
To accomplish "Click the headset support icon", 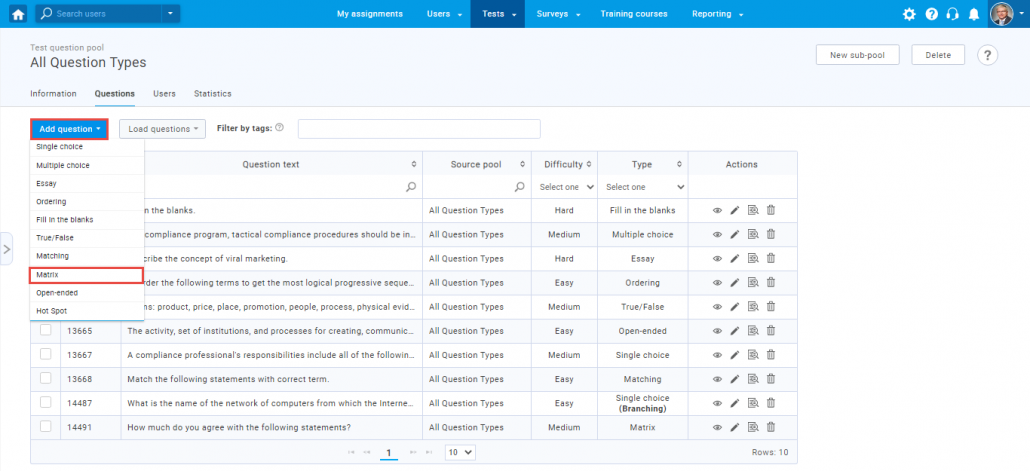I will [x=951, y=14].
